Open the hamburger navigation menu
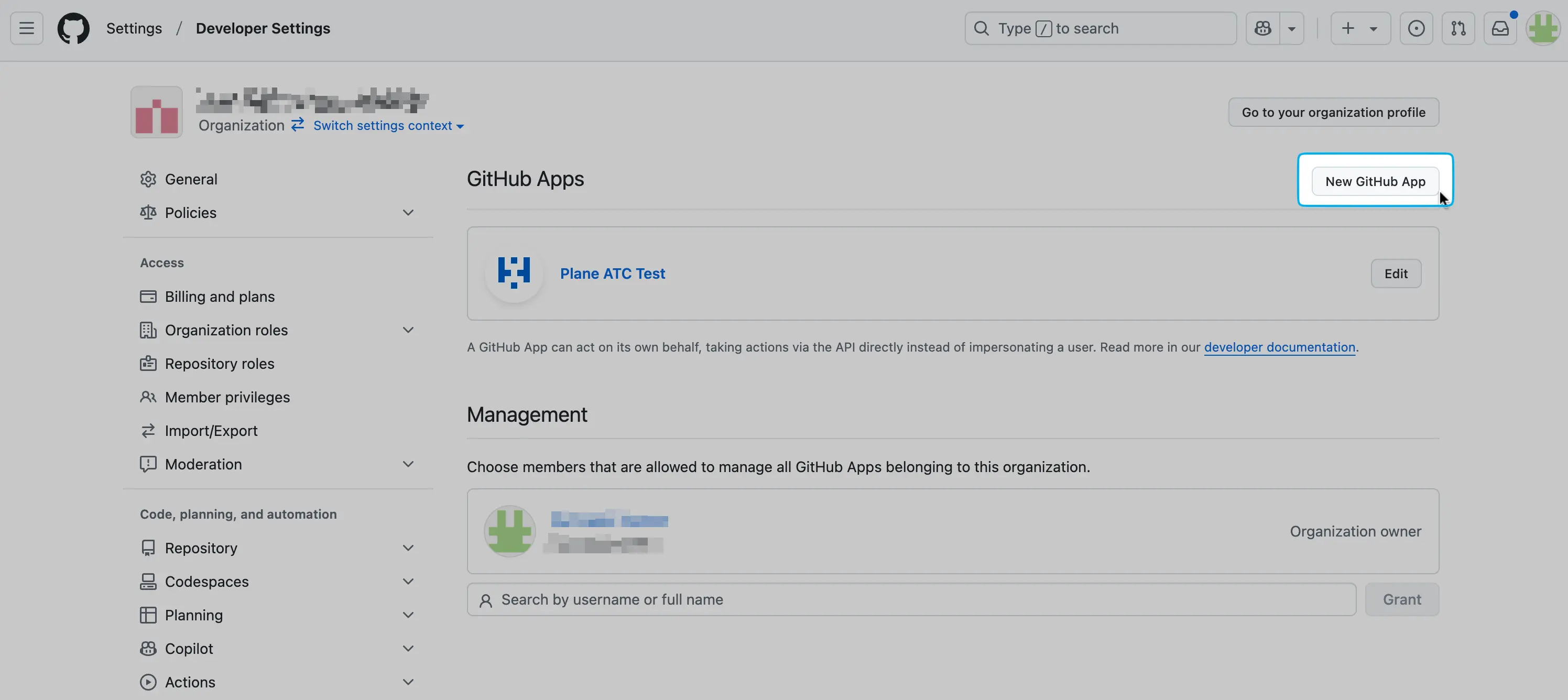 [26, 28]
